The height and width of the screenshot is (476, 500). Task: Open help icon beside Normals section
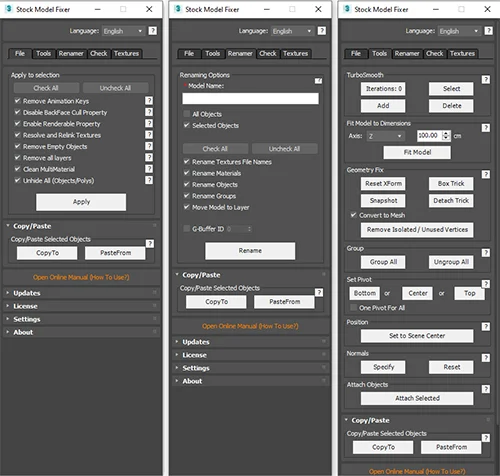[x=486, y=358]
